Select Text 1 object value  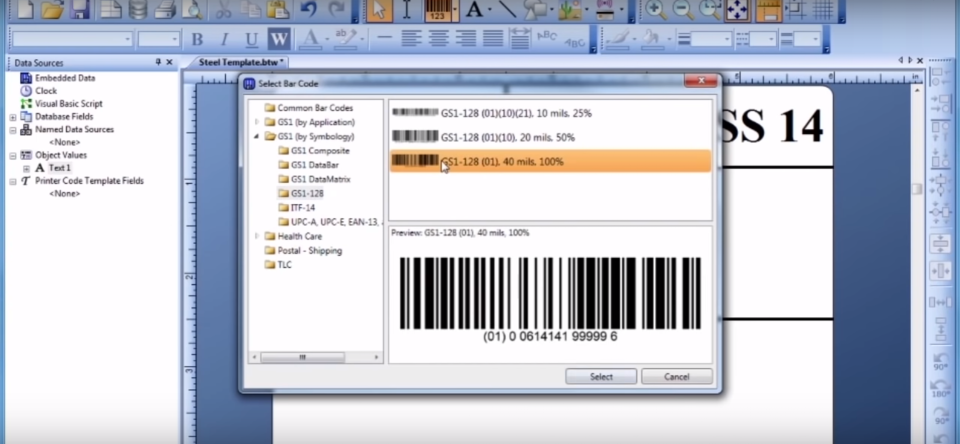(53, 168)
